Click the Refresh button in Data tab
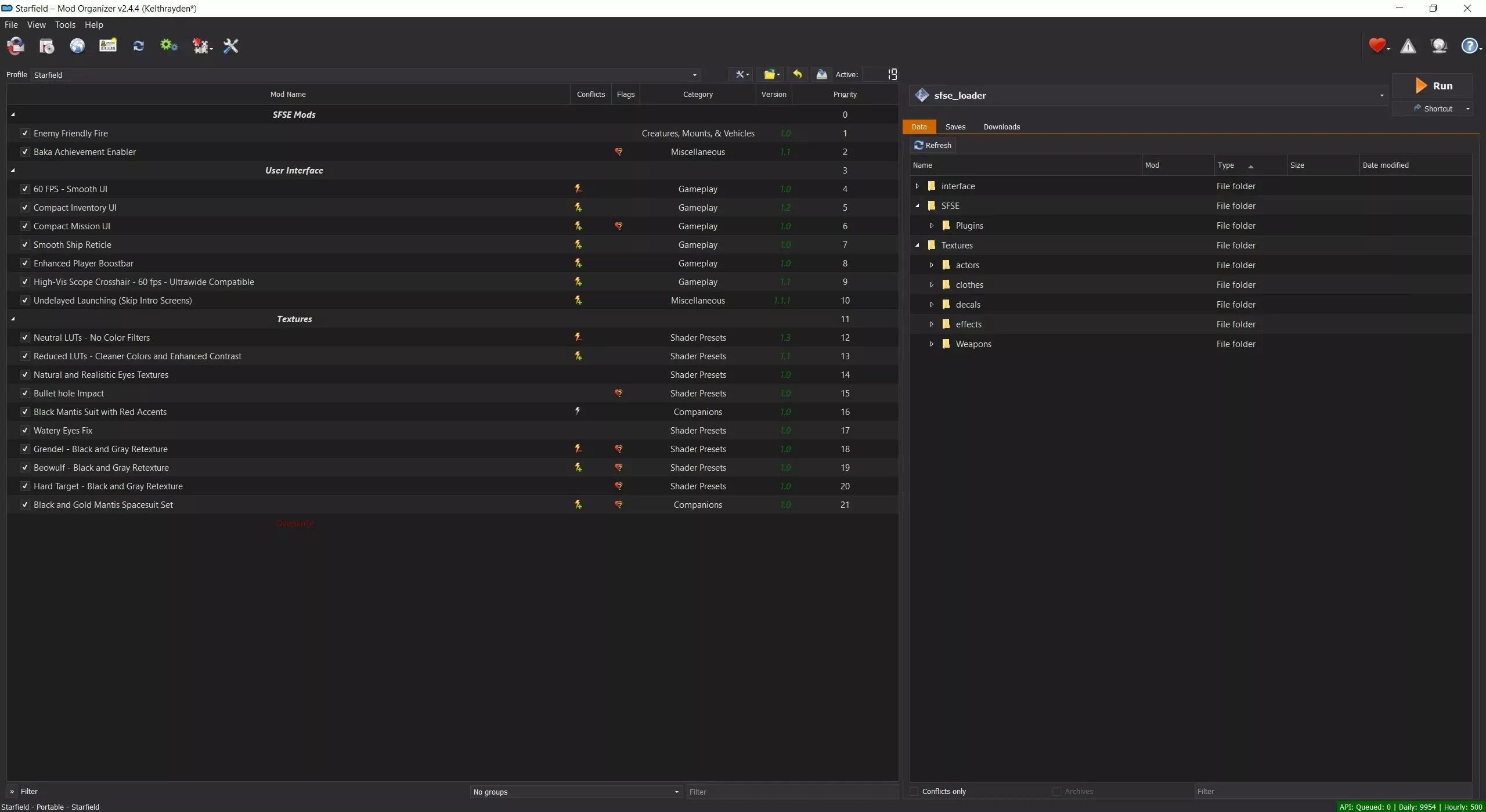 pyautogui.click(x=933, y=145)
